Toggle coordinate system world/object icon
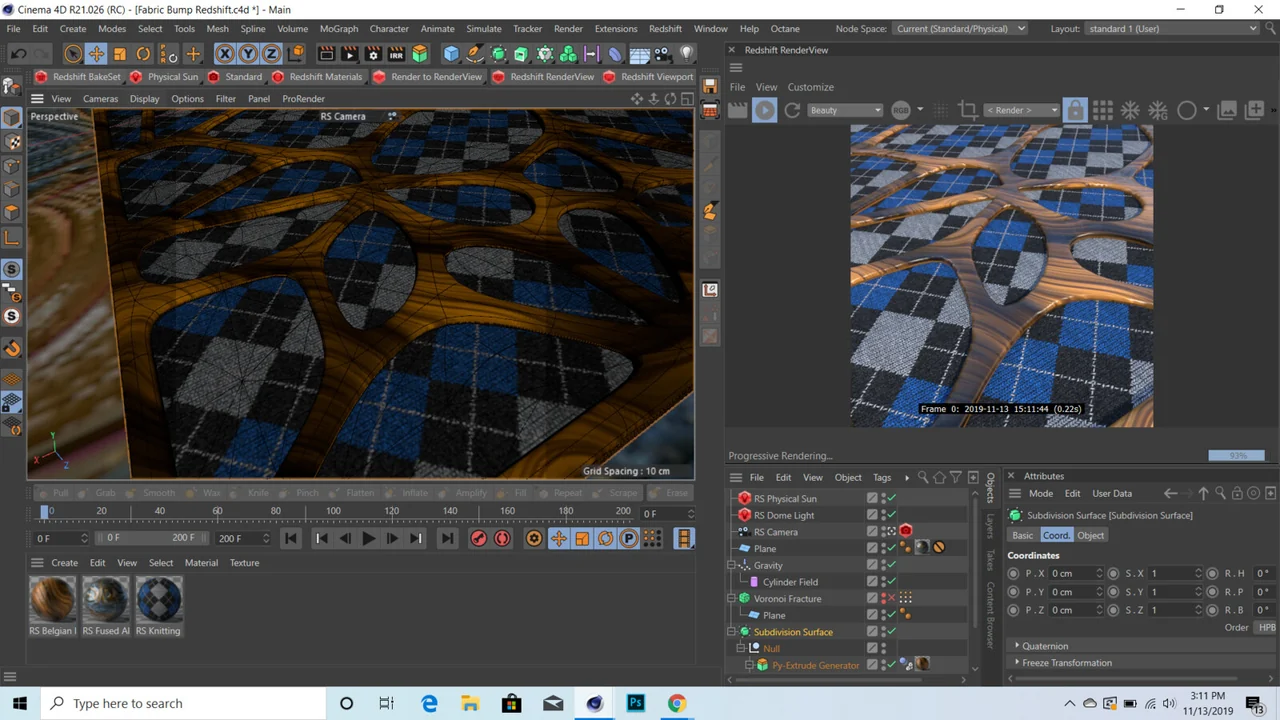The image size is (1280, 720). (296, 54)
